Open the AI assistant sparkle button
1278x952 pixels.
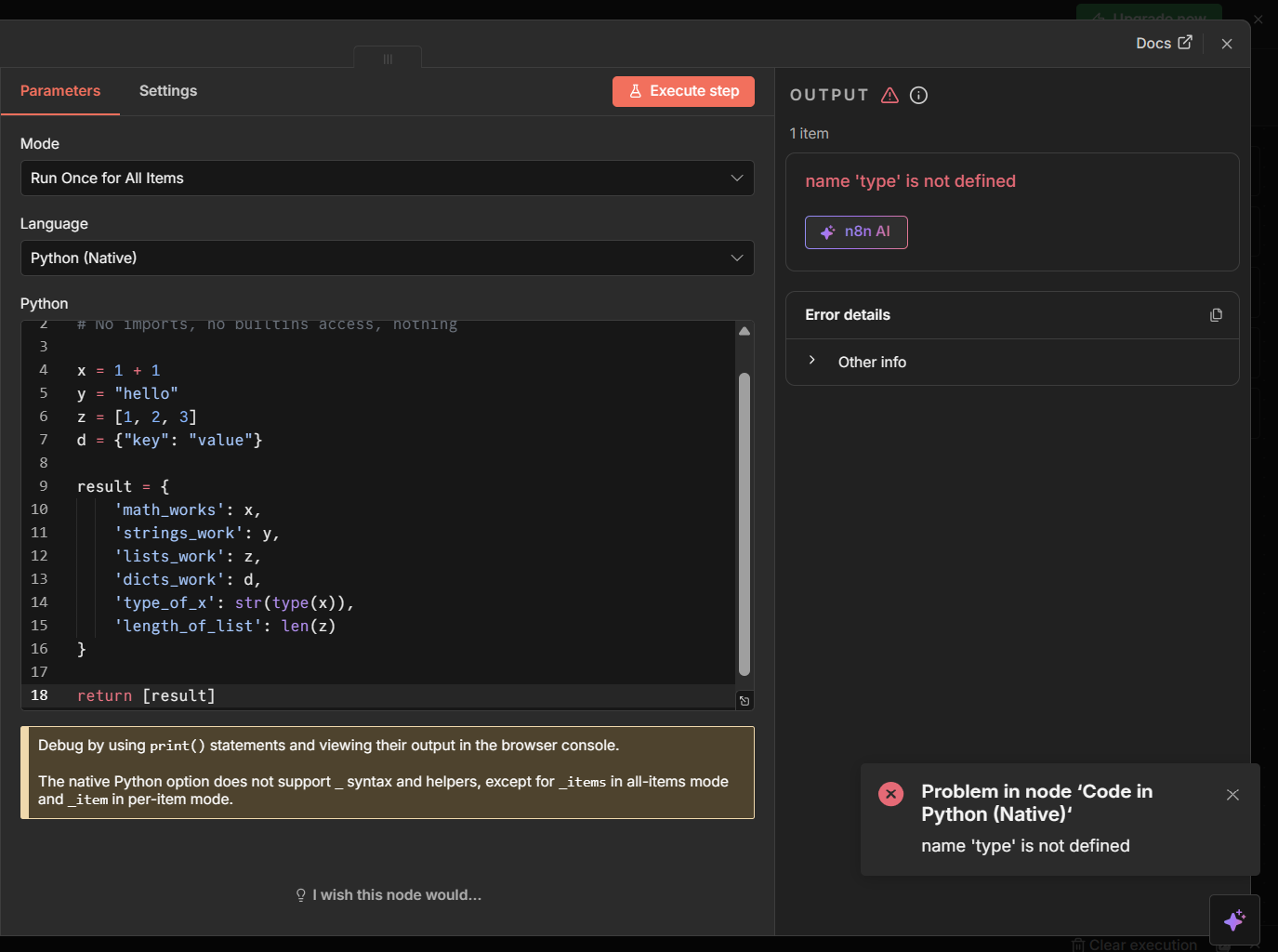pos(1234,919)
